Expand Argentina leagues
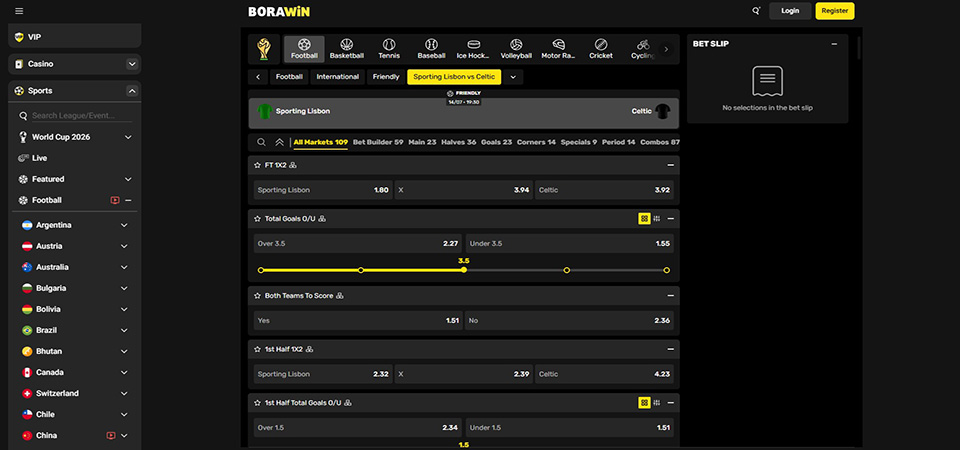960x450 pixels. coord(124,225)
